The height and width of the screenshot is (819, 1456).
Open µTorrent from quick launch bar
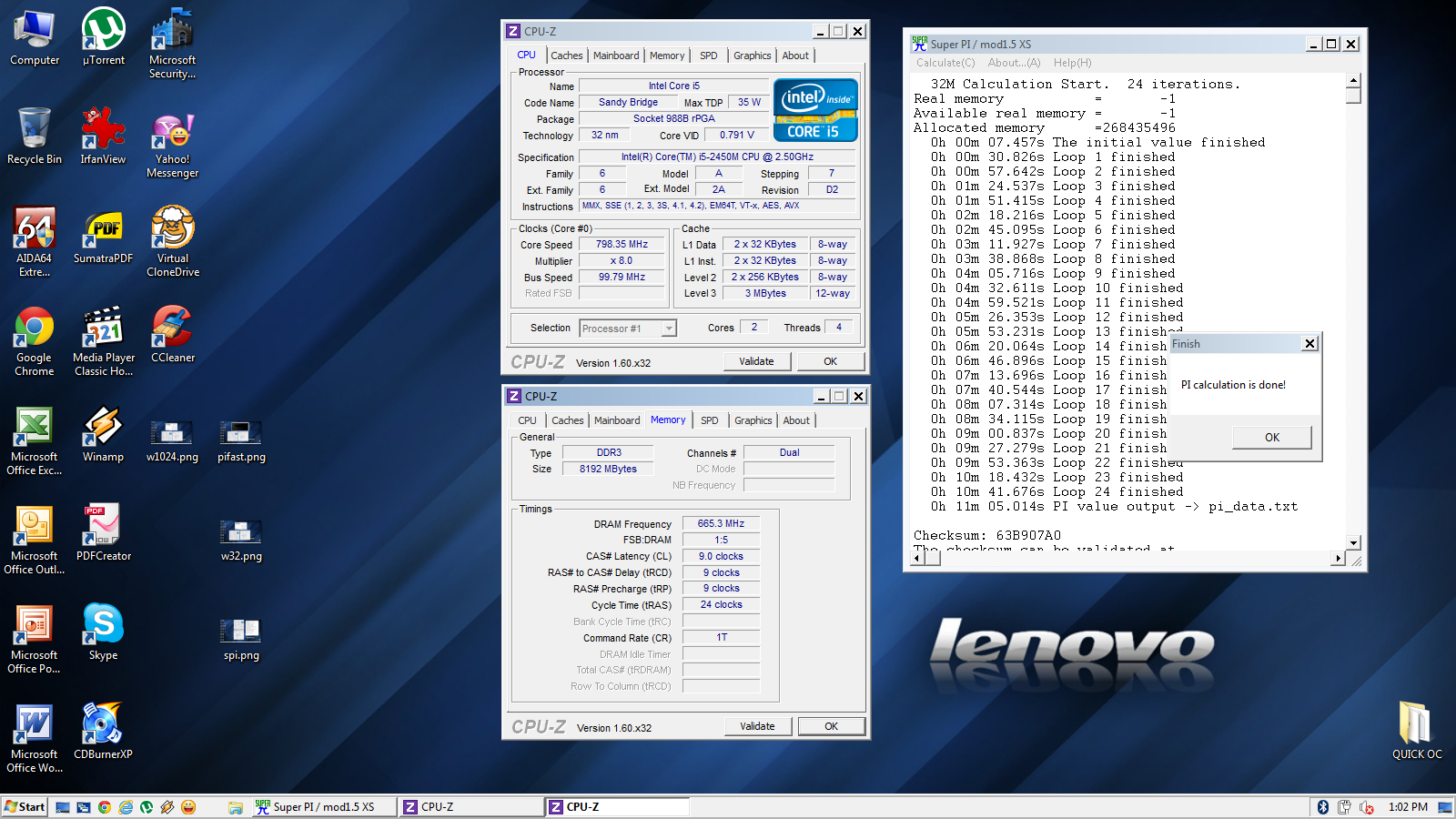tap(147, 807)
